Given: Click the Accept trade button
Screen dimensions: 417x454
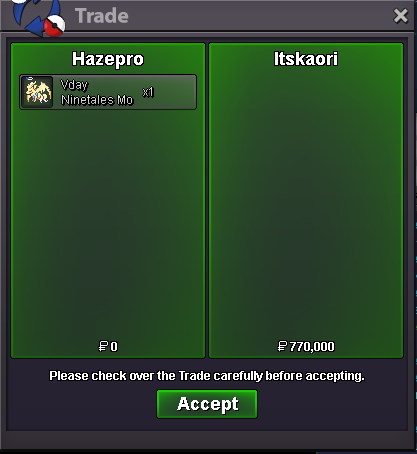Looking at the screenshot, I should point(207,404).
